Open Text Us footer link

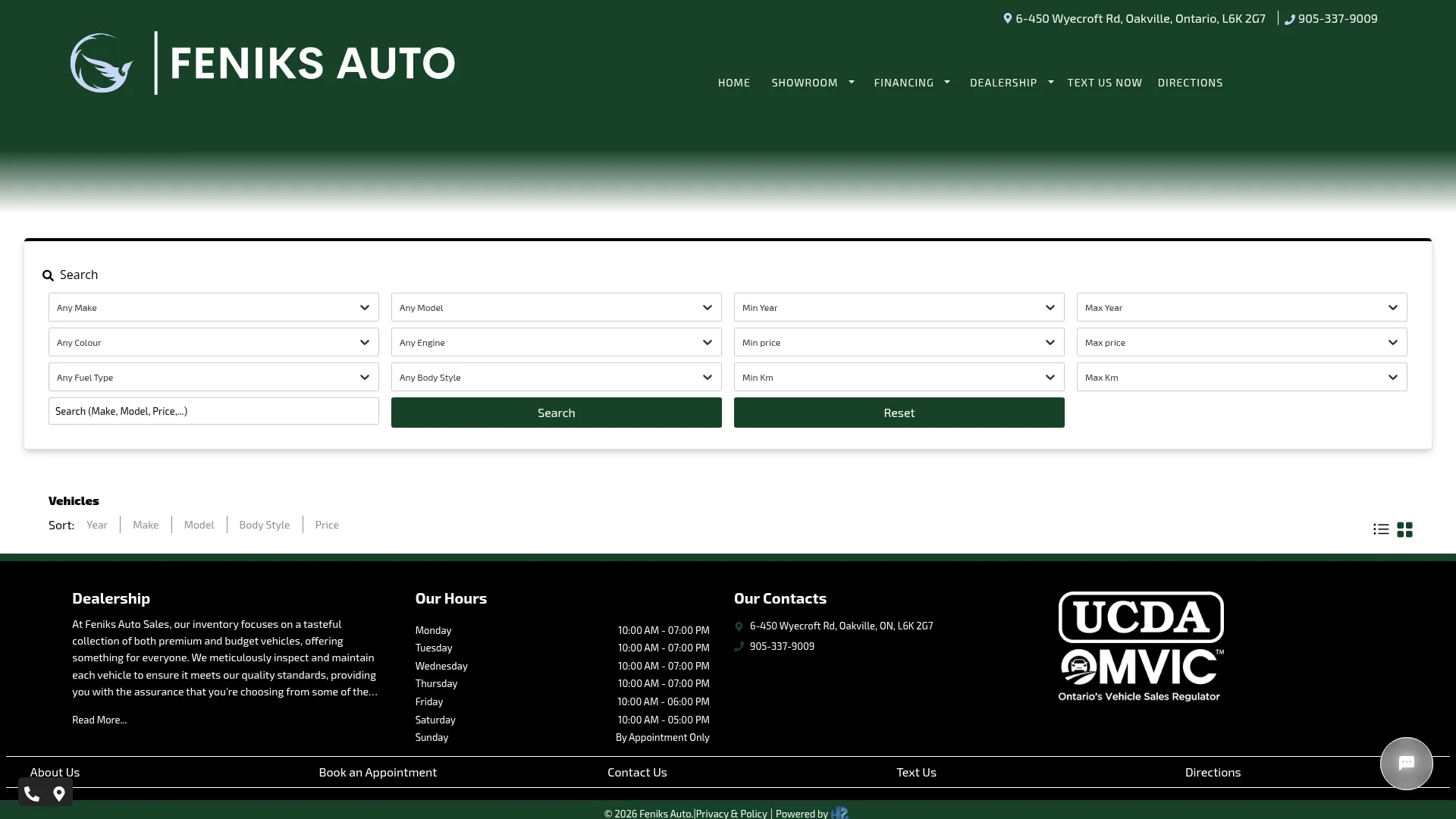tap(916, 772)
